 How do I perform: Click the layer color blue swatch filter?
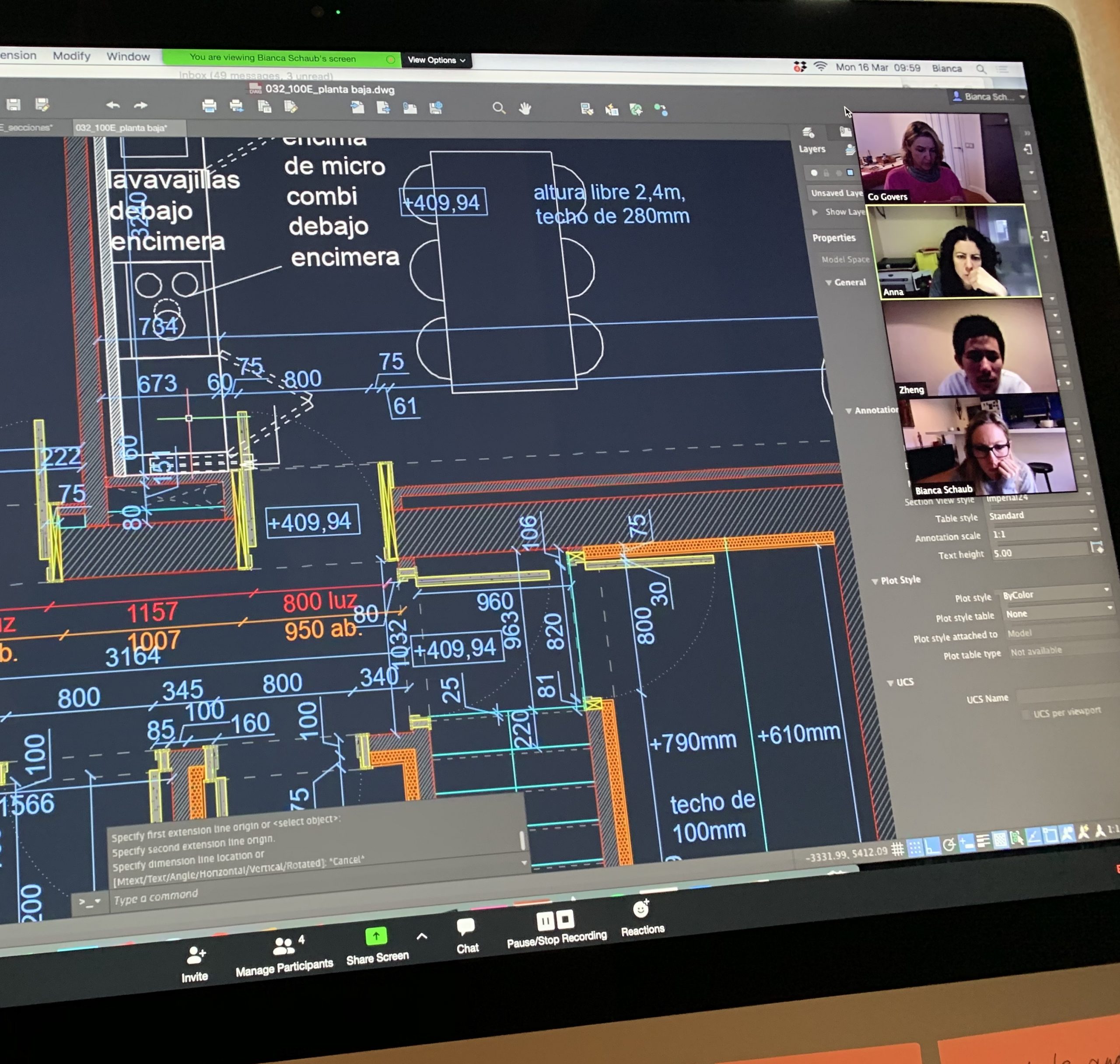pos(850,172)
